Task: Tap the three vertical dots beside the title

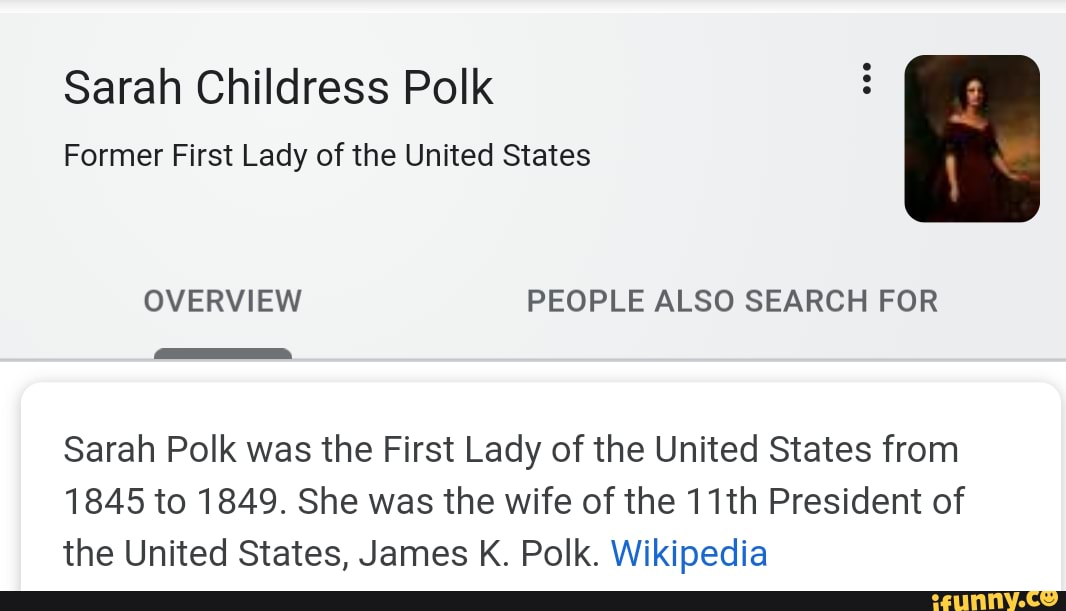Action: click(866, 80)
